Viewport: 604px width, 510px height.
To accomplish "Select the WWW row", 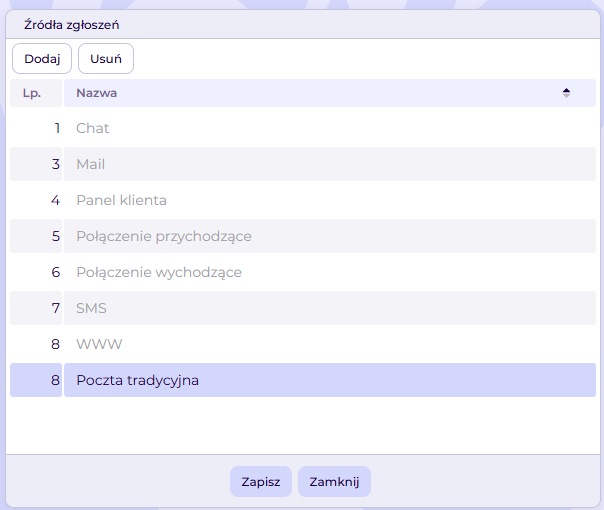I will point(303,344).
